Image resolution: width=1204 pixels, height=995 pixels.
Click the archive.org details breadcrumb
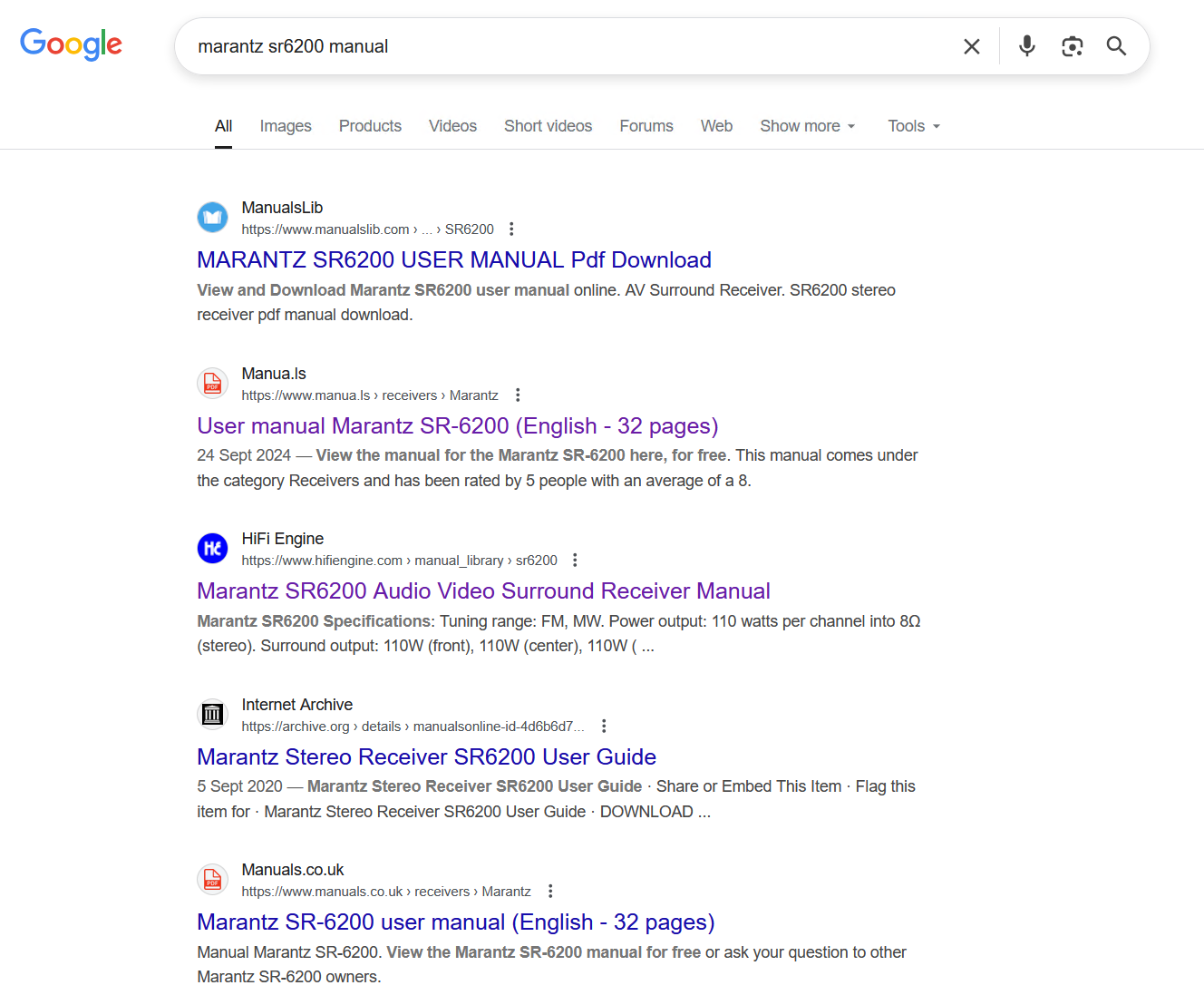click(413, 727)
